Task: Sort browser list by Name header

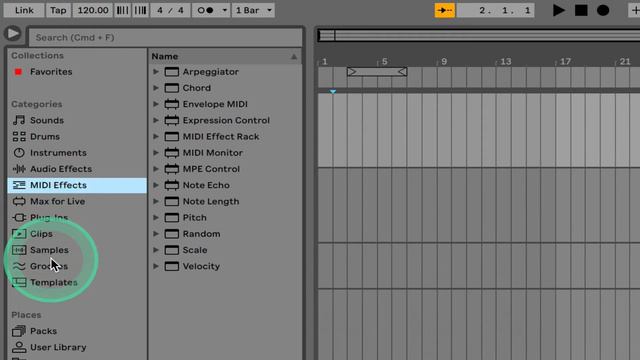Action: (224, 56)
